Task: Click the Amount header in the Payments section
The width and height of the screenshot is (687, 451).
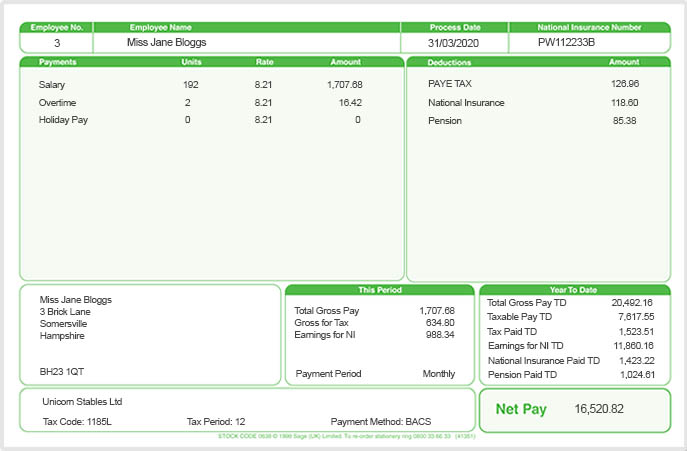Action: point(346,62)
